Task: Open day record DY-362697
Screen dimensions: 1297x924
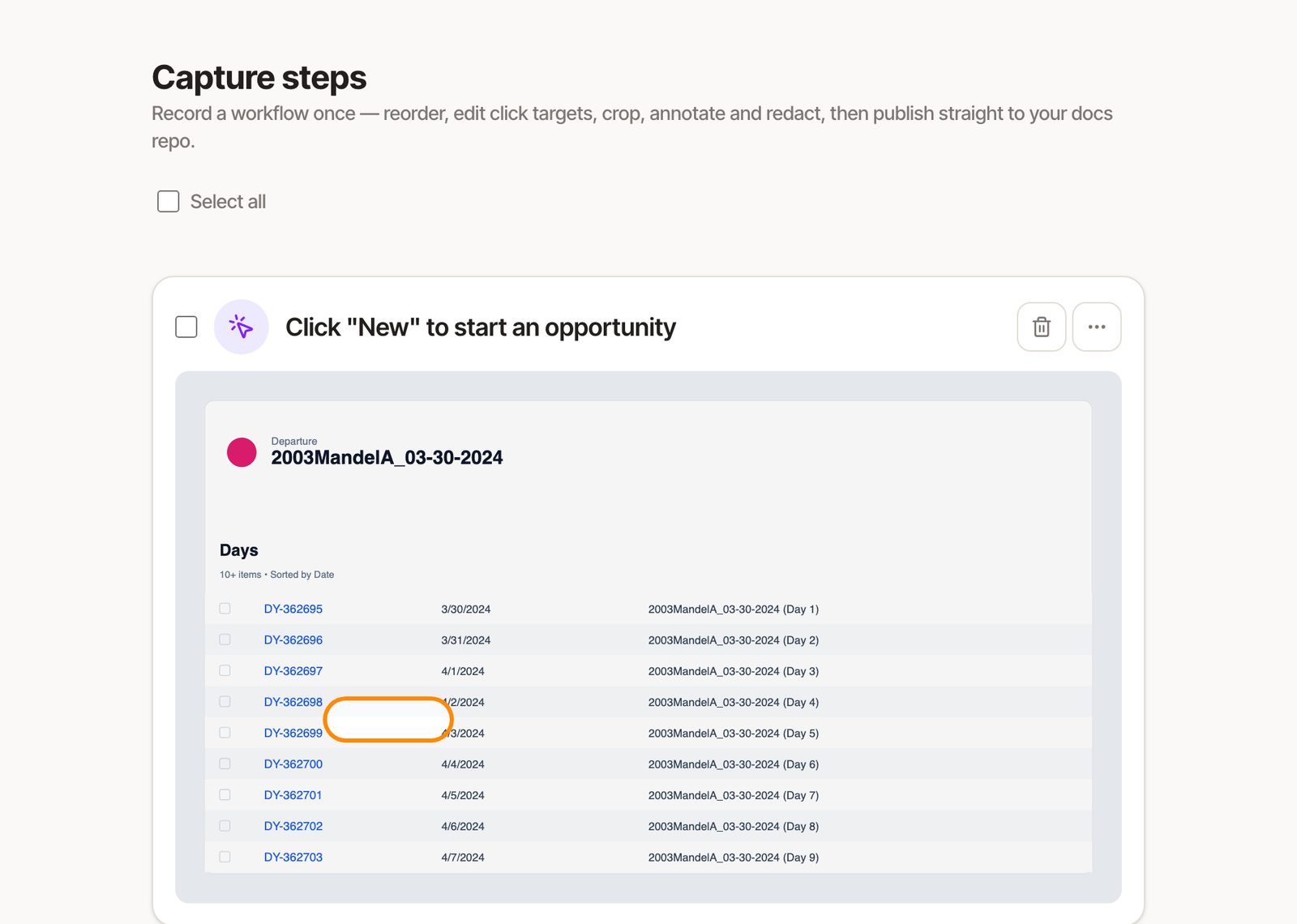Action: [293, 671]
